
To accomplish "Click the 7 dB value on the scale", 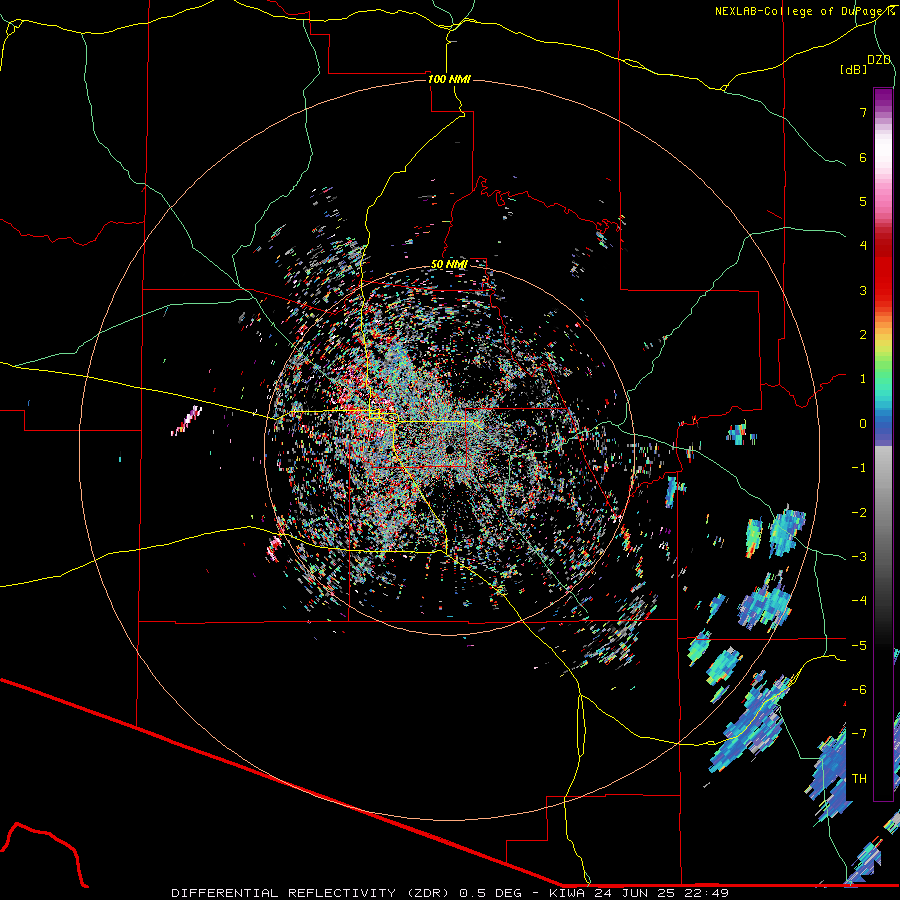I will point(863,112).
